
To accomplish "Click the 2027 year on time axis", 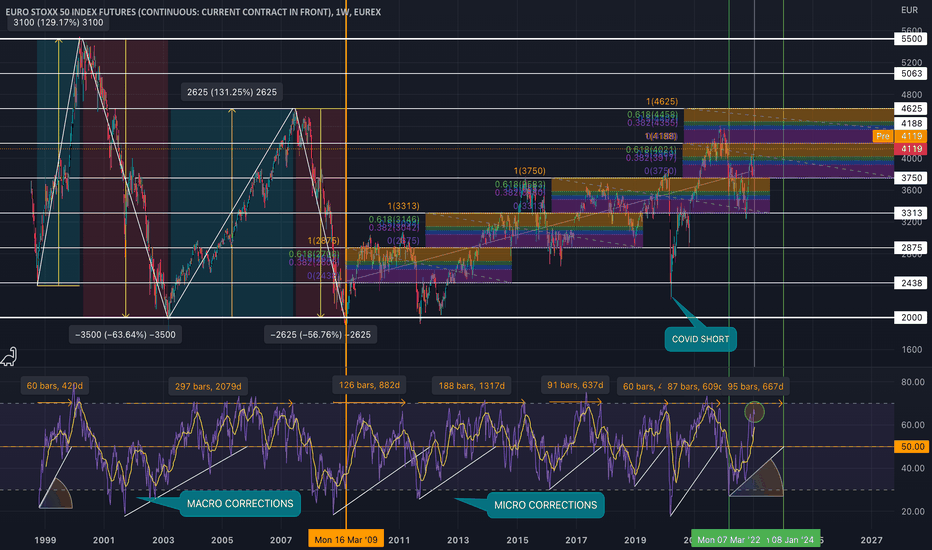I will (x=871, y=540).
